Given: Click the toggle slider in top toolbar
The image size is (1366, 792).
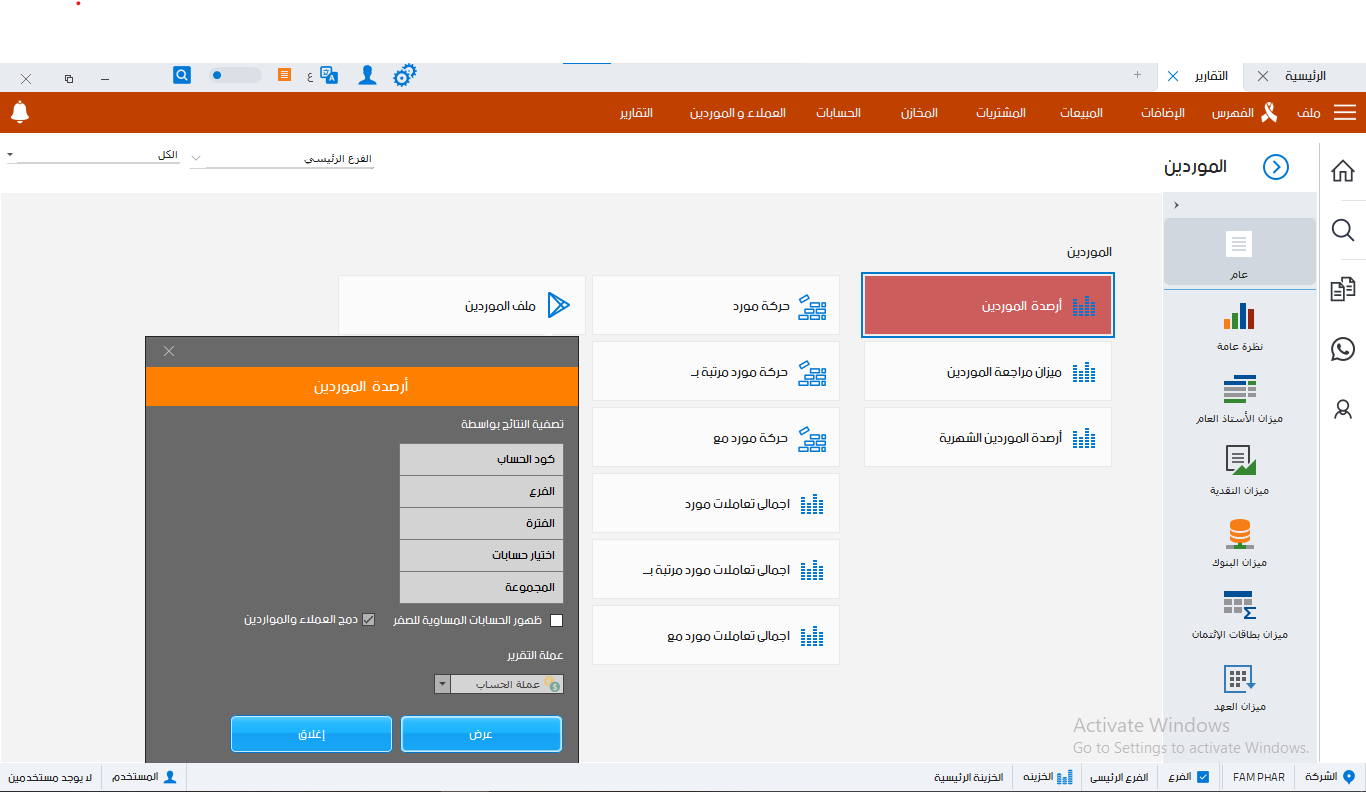Looking at the screenshot, I should [x=235, y=76].
